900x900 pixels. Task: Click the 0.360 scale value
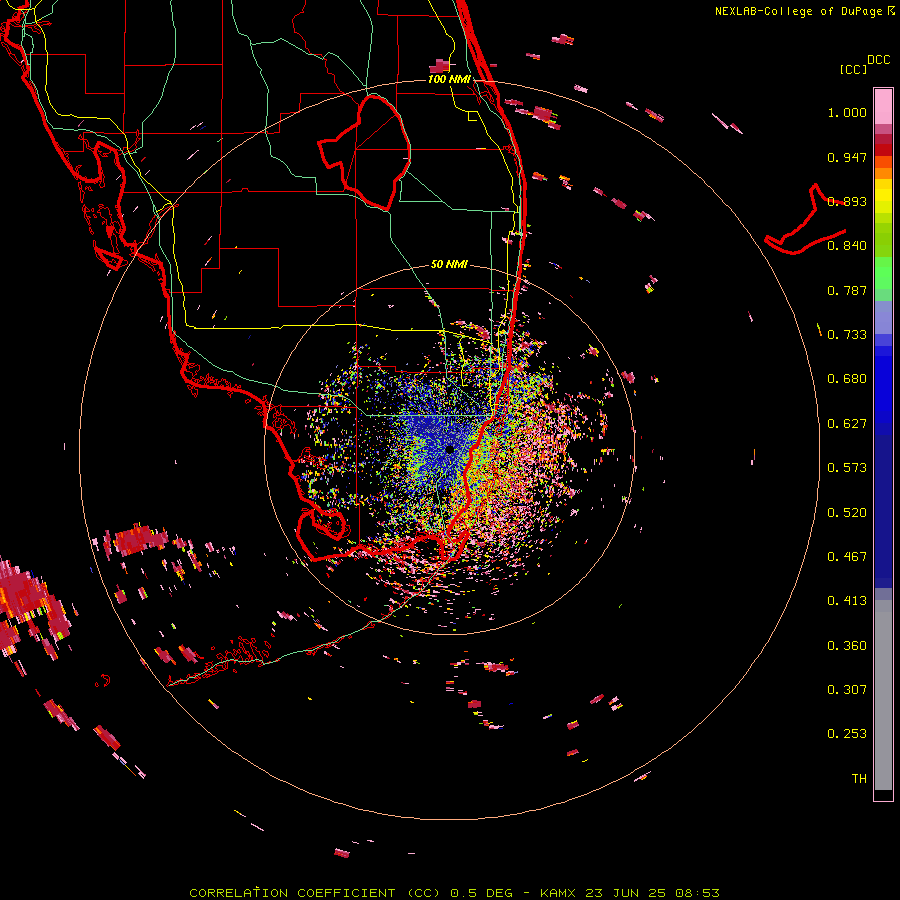click(847, 646)
